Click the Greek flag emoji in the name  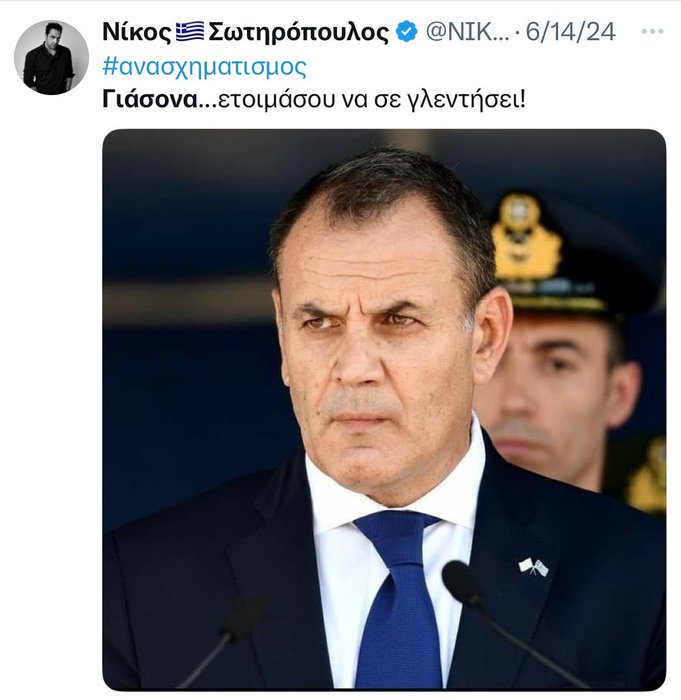point(189,32)
